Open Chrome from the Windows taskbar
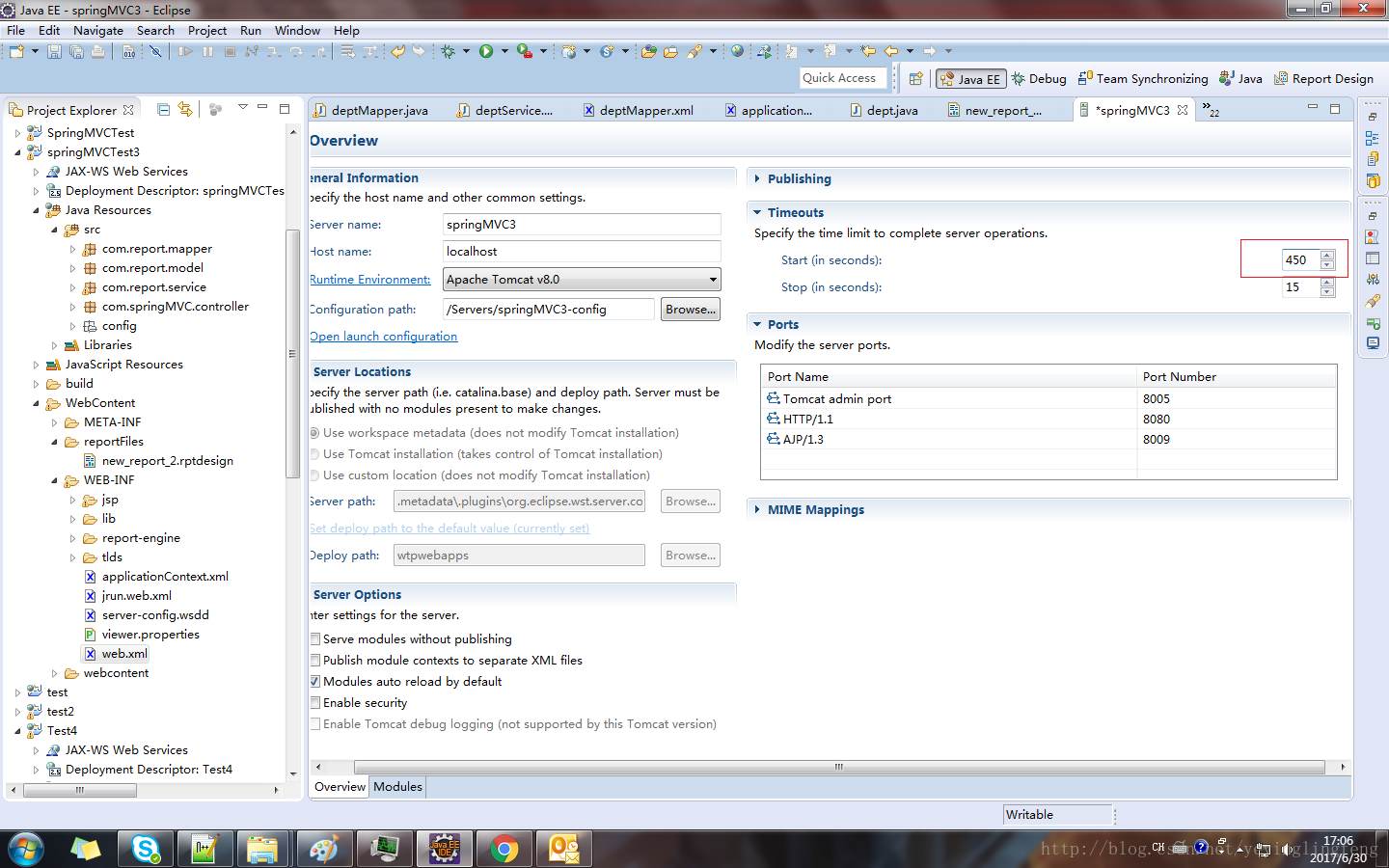Image resolution: width=1389 pixels, height=868 pixels. click(504, 849)
